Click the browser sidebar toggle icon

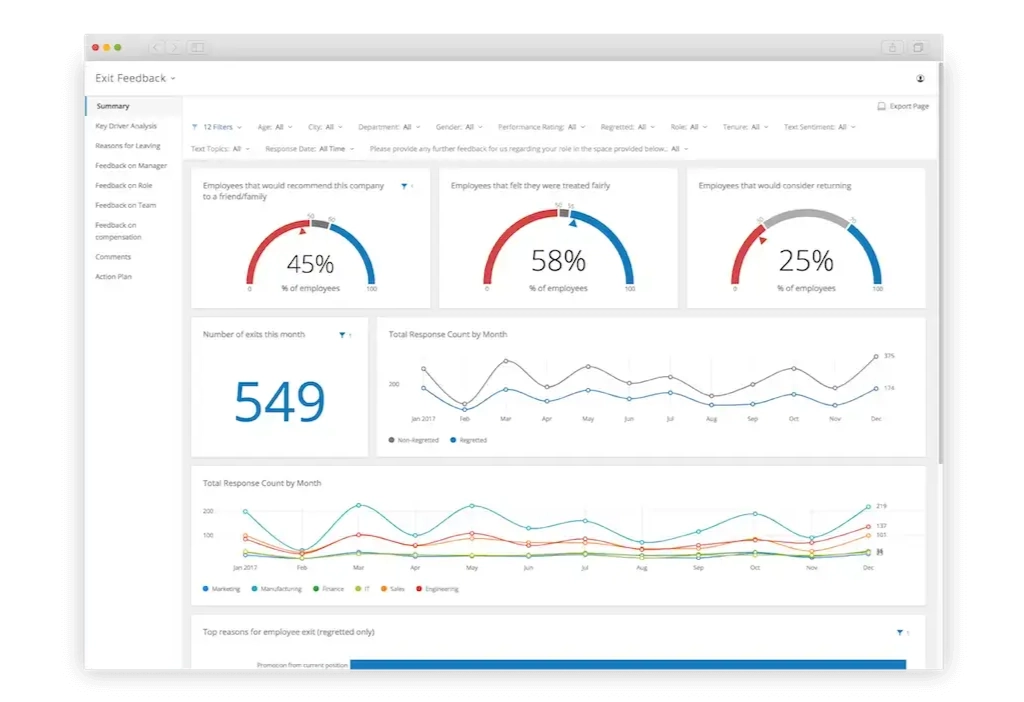click(197, 47)
